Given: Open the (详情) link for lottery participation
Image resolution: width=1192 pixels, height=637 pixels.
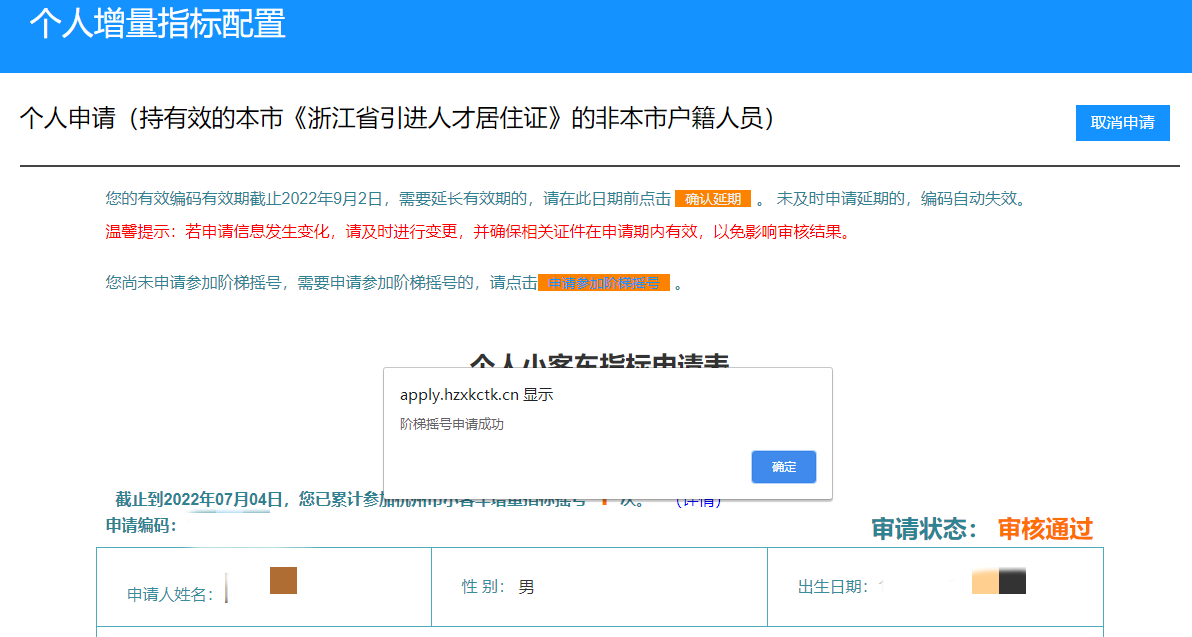Looking at the screenshot, I should pyautogui.click(x=698, y=501).
